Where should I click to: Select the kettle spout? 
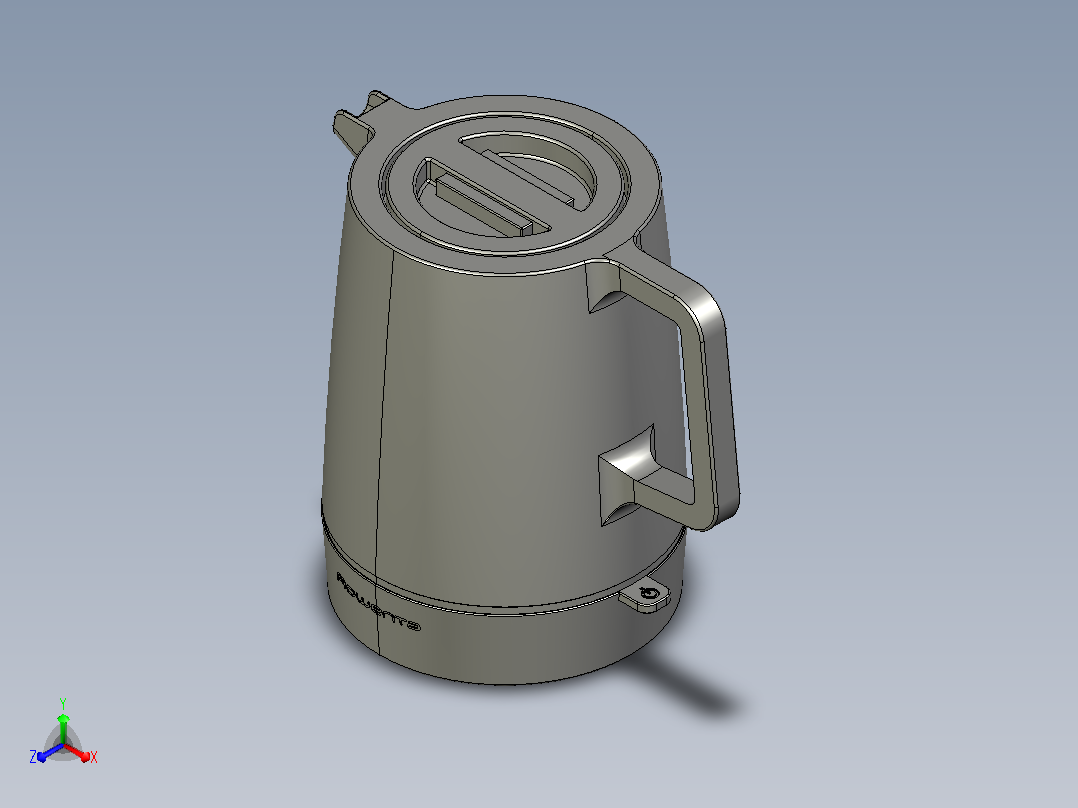point(361,121)
